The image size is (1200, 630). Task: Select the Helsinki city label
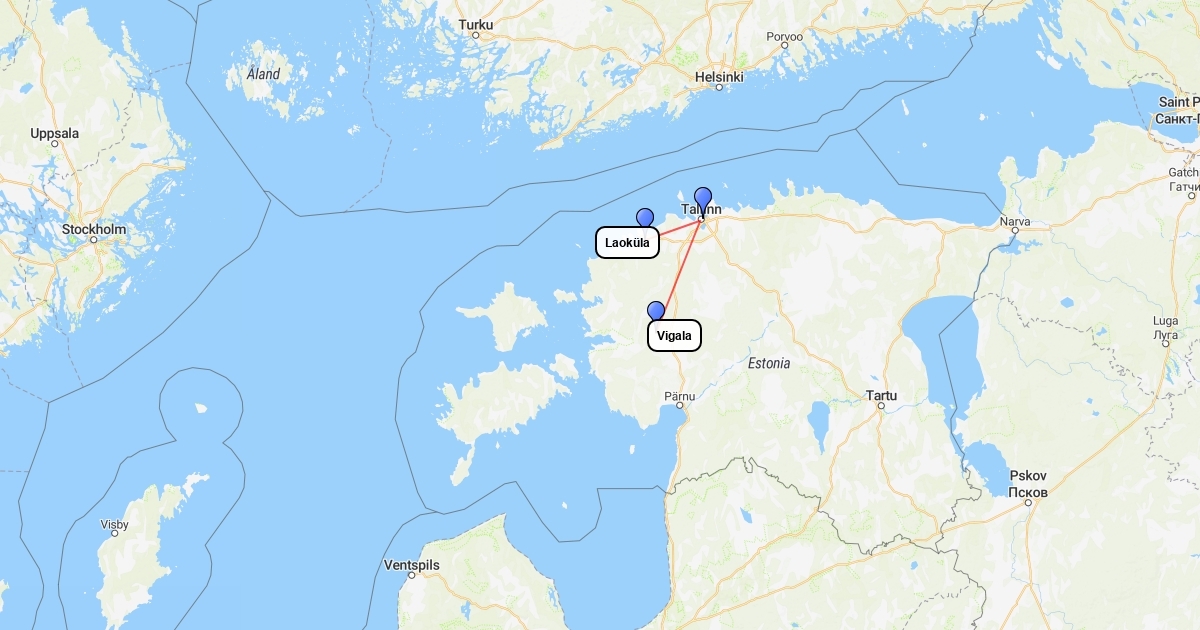[x=719, y=77]
